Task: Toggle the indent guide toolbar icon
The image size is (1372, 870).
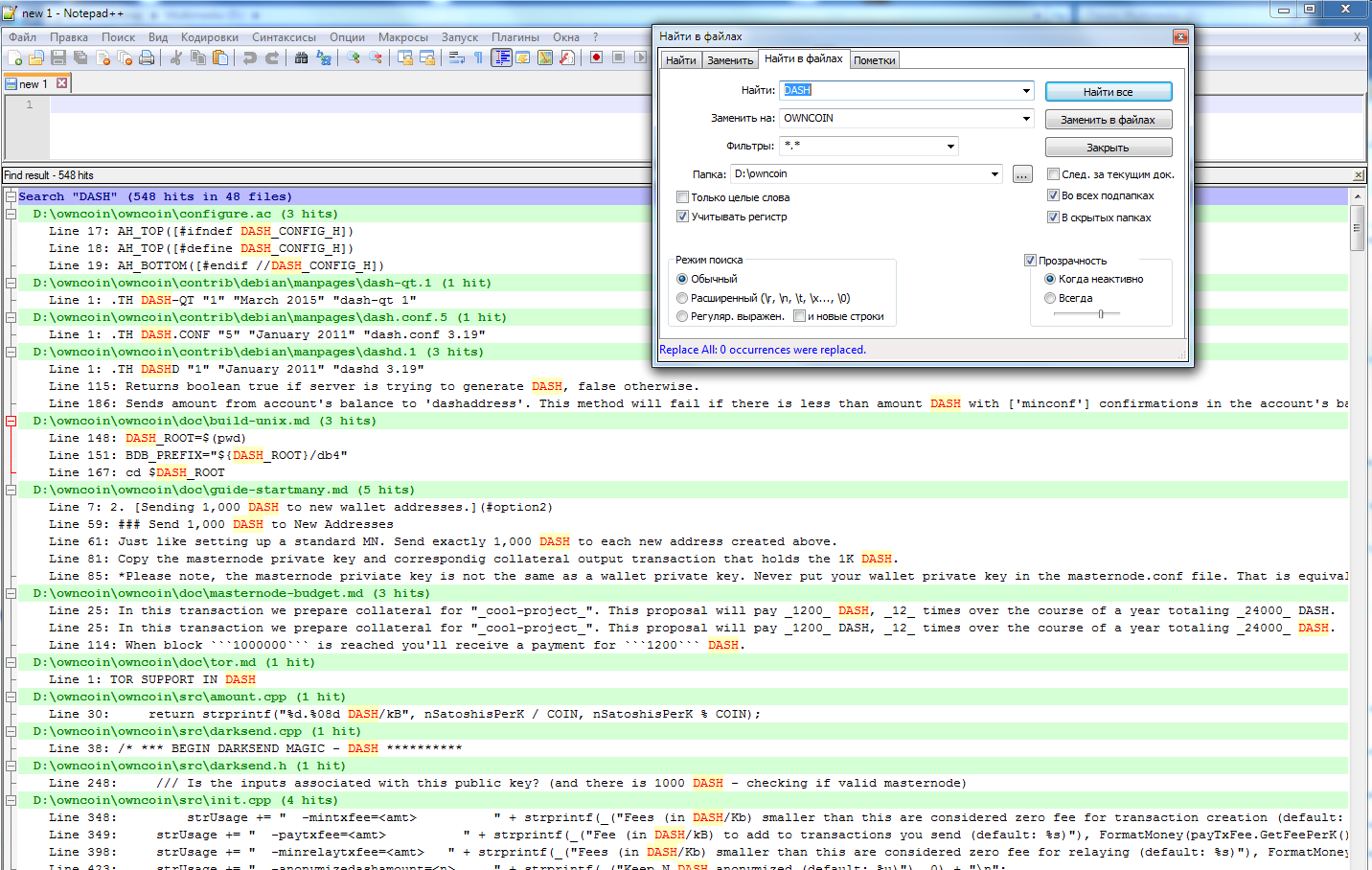Action: coord(501,57)
